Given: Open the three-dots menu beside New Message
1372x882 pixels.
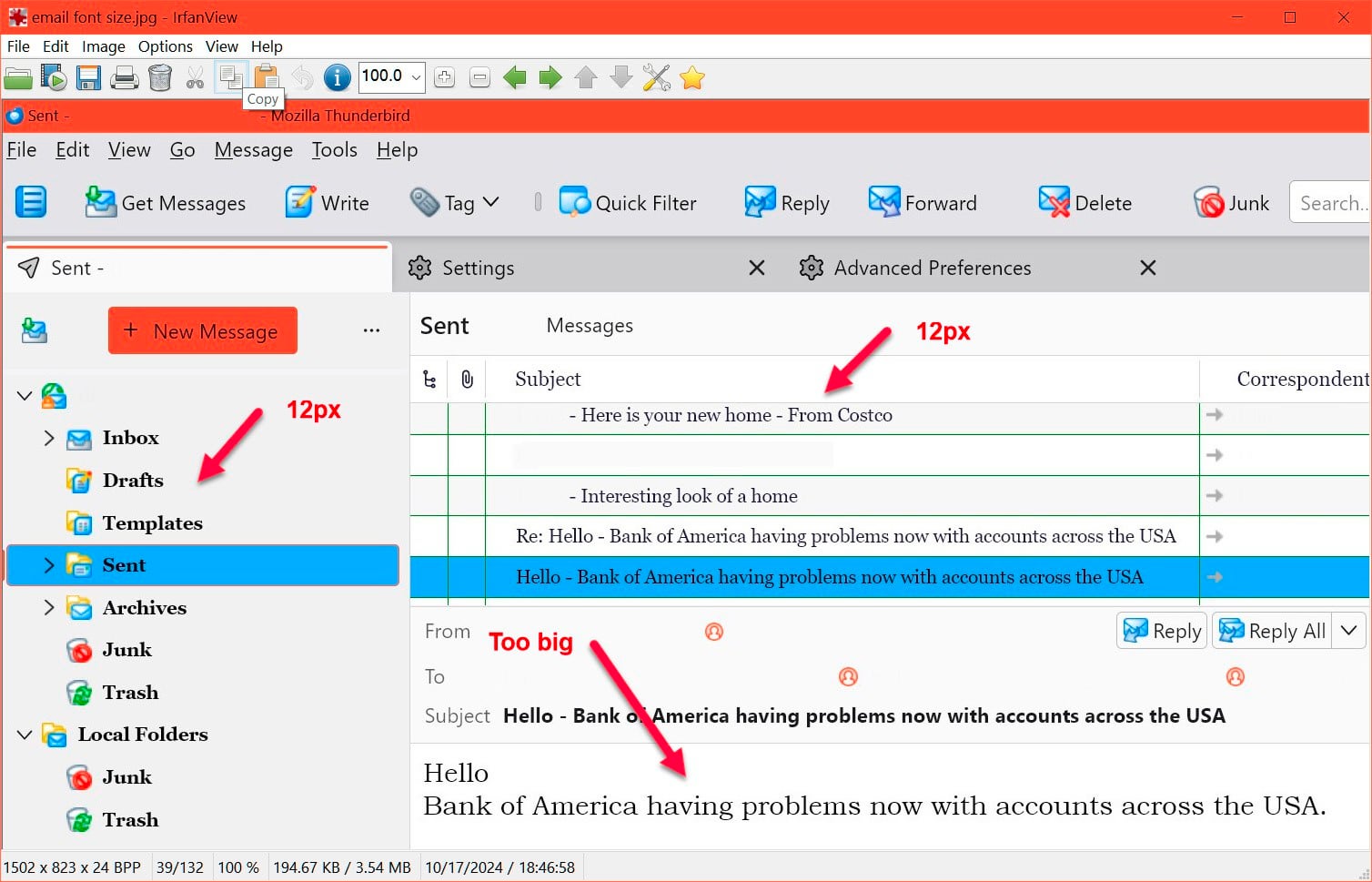Looking at the screenshot, I should tap(371, 330).
